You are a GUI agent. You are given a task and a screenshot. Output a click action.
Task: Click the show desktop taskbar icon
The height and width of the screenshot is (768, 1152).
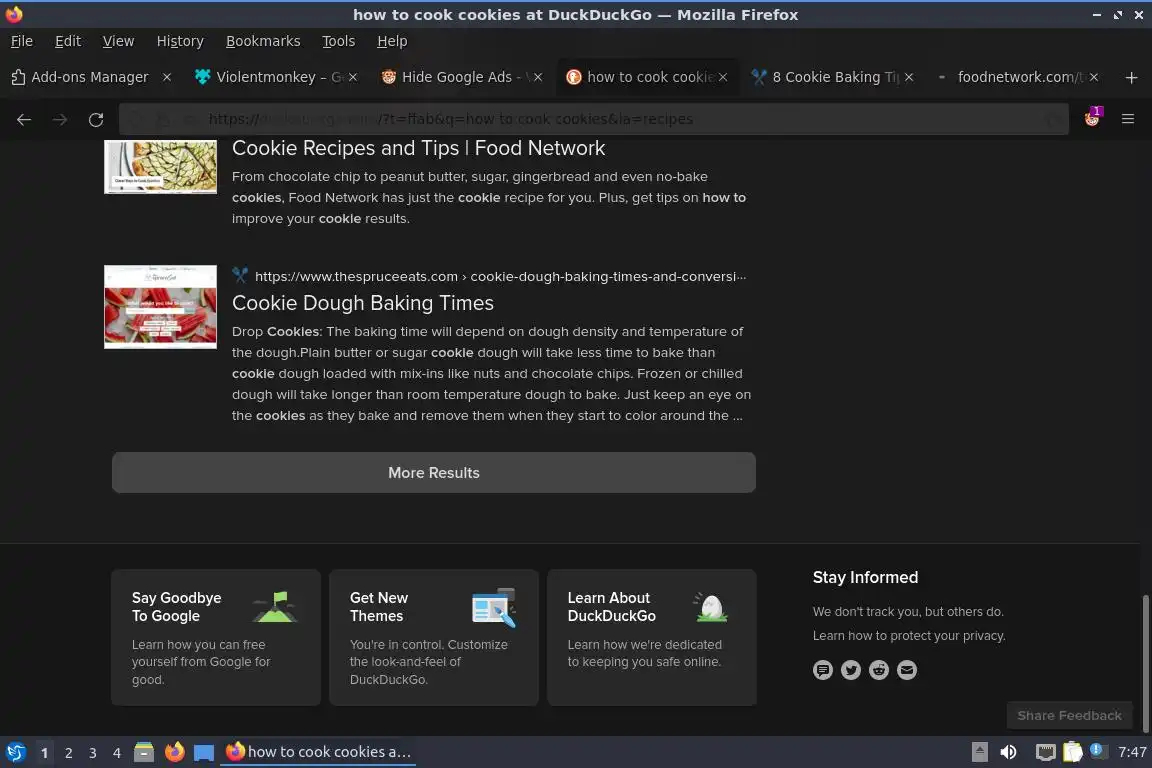[204, 752]
